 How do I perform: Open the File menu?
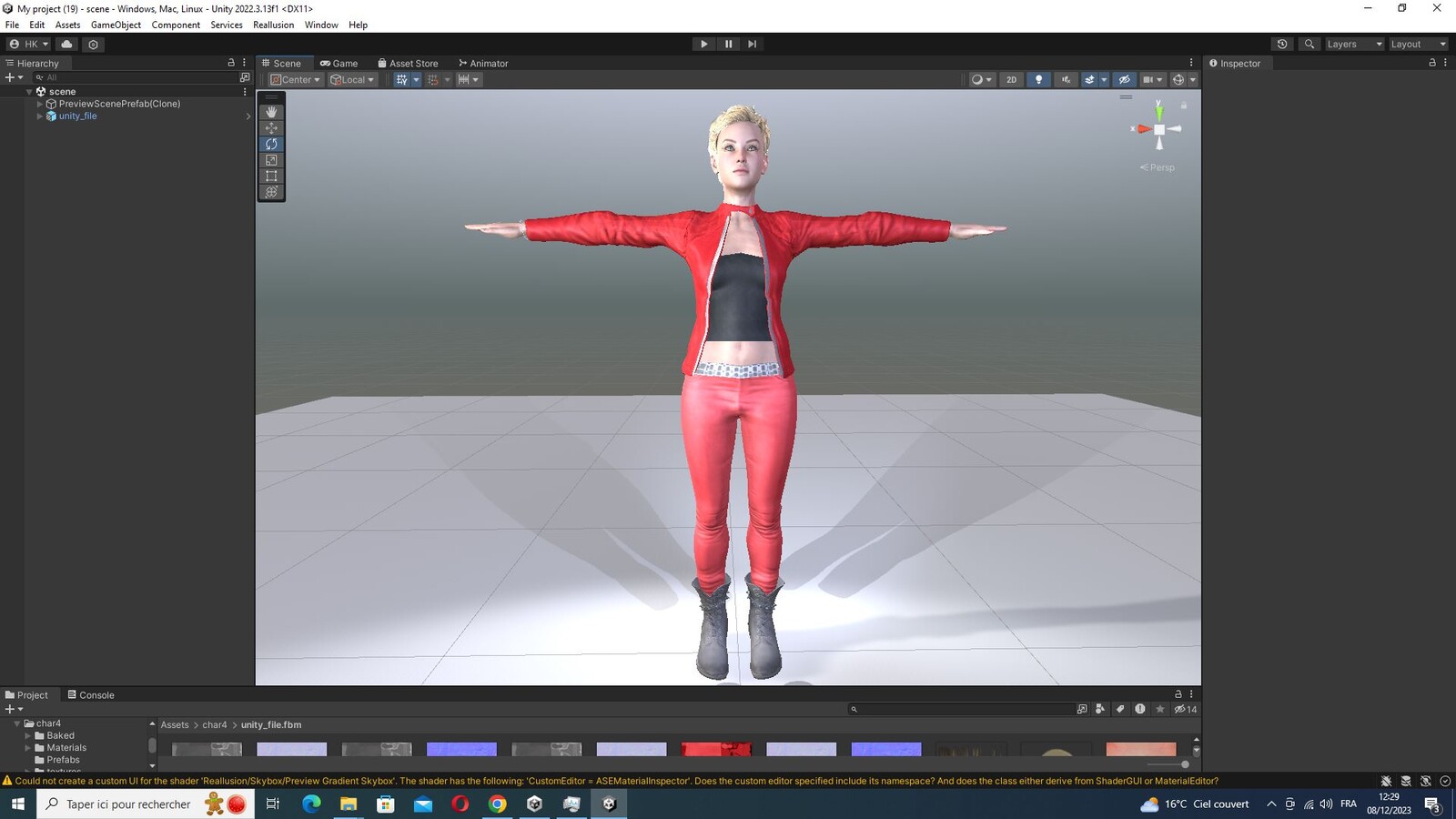pyautogui.click(x=12, y=25)
